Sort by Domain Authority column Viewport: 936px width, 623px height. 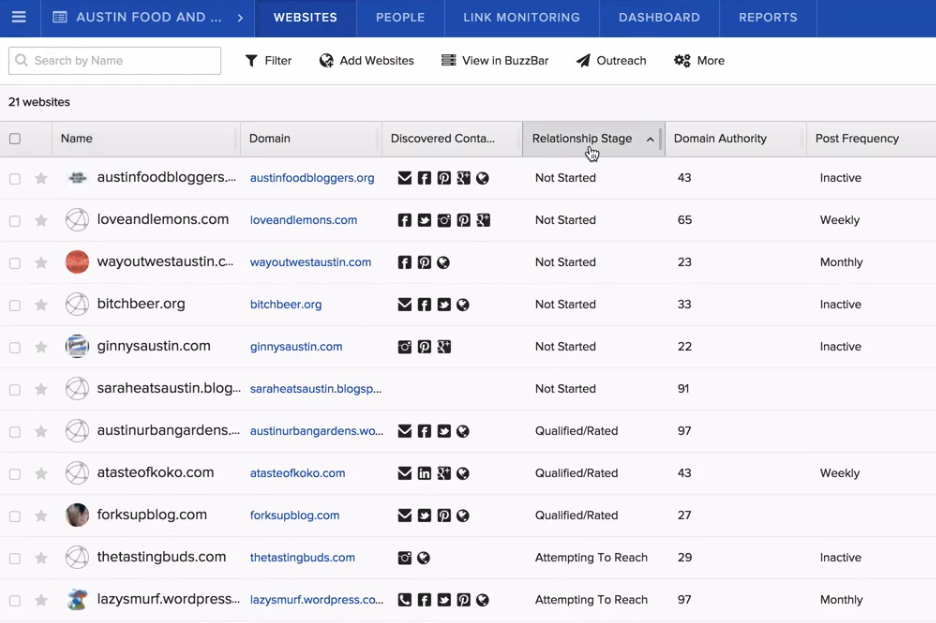point(735,138)
